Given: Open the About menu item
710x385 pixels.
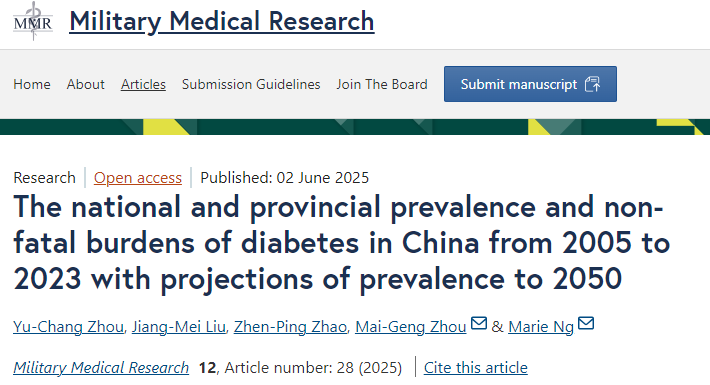Looking at the screenshot, I should [x=86, y=84].
